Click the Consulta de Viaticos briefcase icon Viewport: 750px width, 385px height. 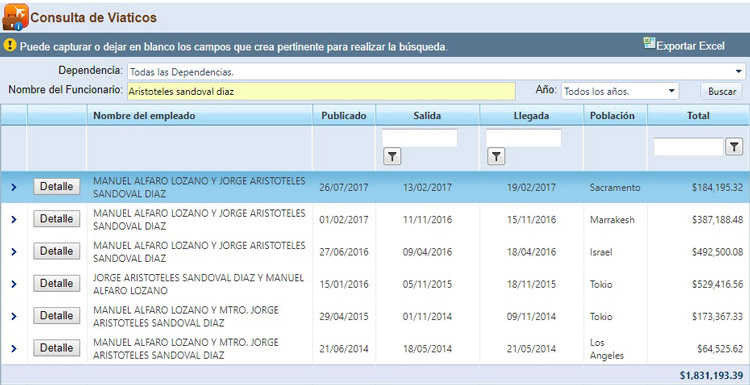[15, 17]
